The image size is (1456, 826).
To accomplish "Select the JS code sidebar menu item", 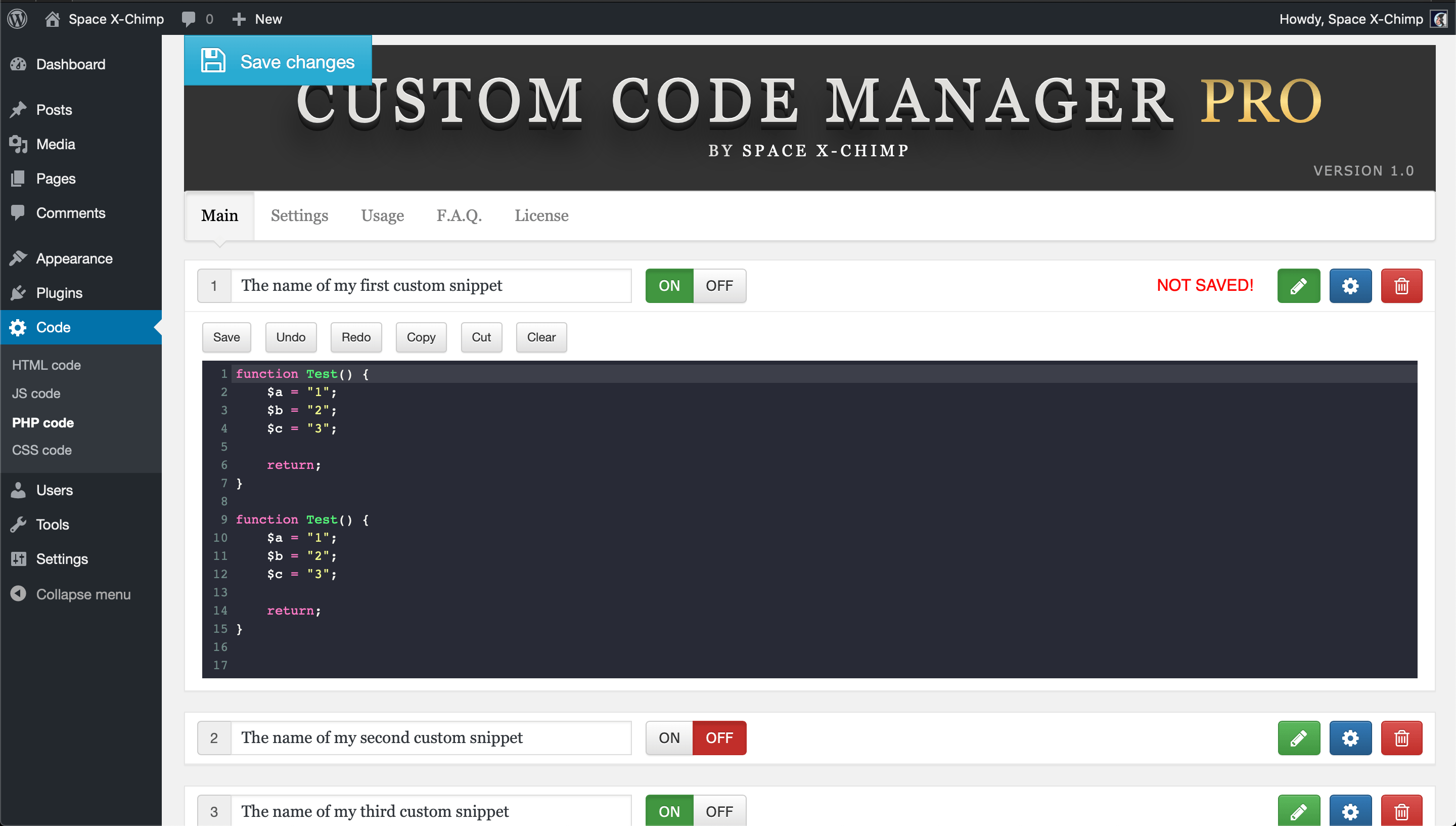I will pyautogui.click(x=36, y=393).
